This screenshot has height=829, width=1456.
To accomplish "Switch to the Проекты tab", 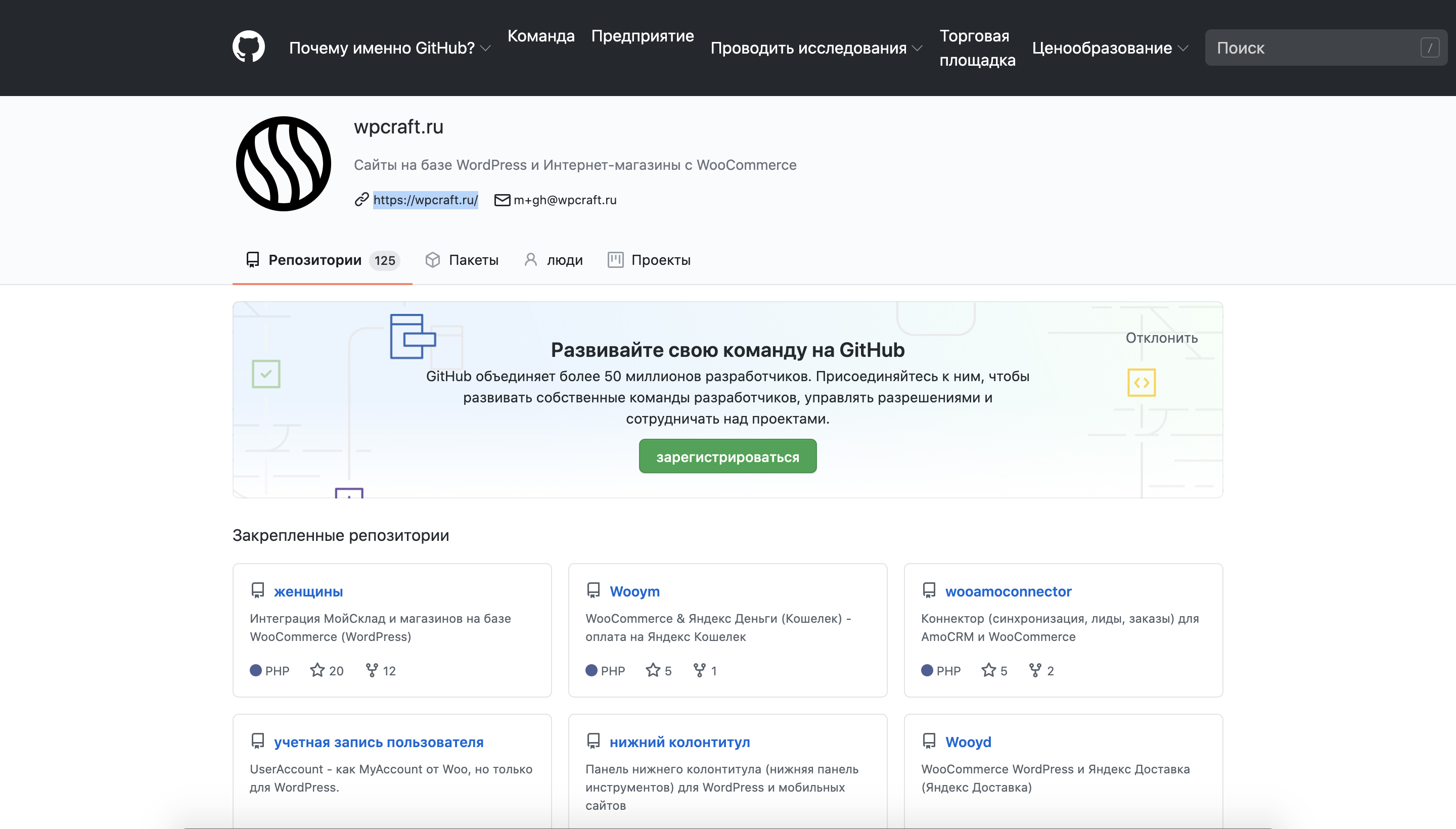I will tap(649, 260).
